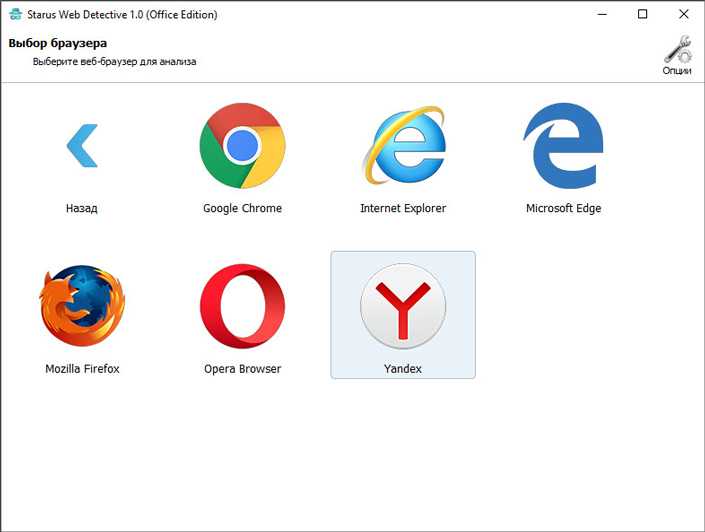Select the Google Chrome logo
Image resolution: width=705 pixels, height=532 pixels.
(242, 145)
